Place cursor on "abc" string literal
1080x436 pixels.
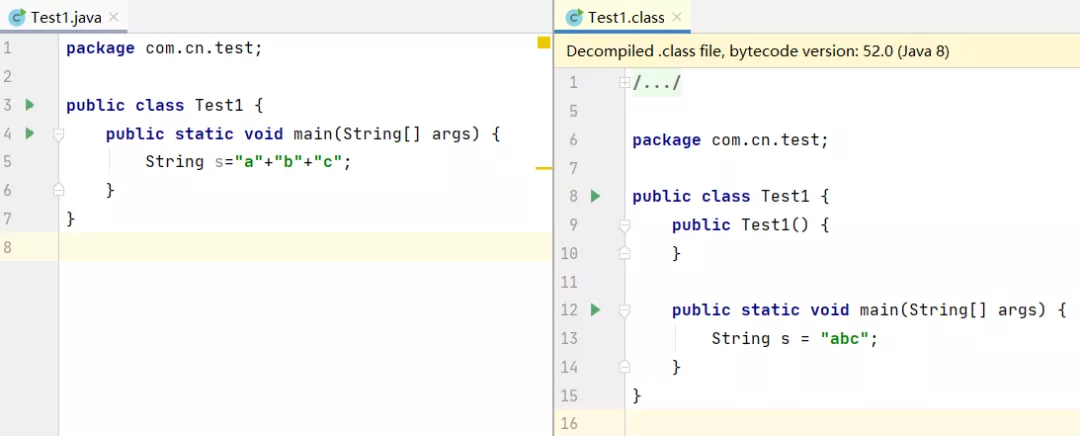click(845, 338)
